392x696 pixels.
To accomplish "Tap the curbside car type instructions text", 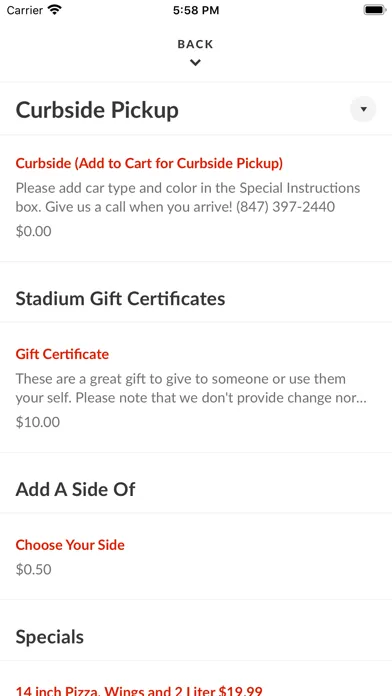I will [188, 197].
